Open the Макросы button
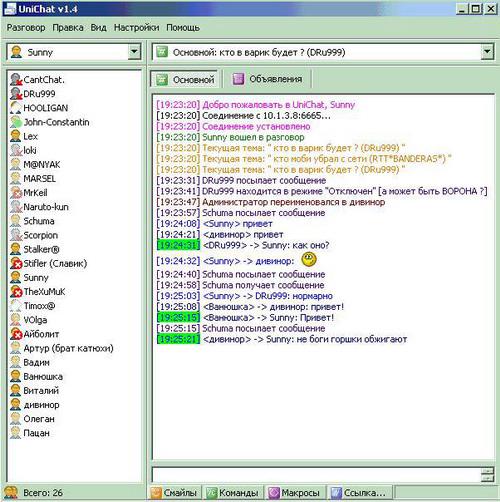Screen dimensions: 500x502 [295, 492]
